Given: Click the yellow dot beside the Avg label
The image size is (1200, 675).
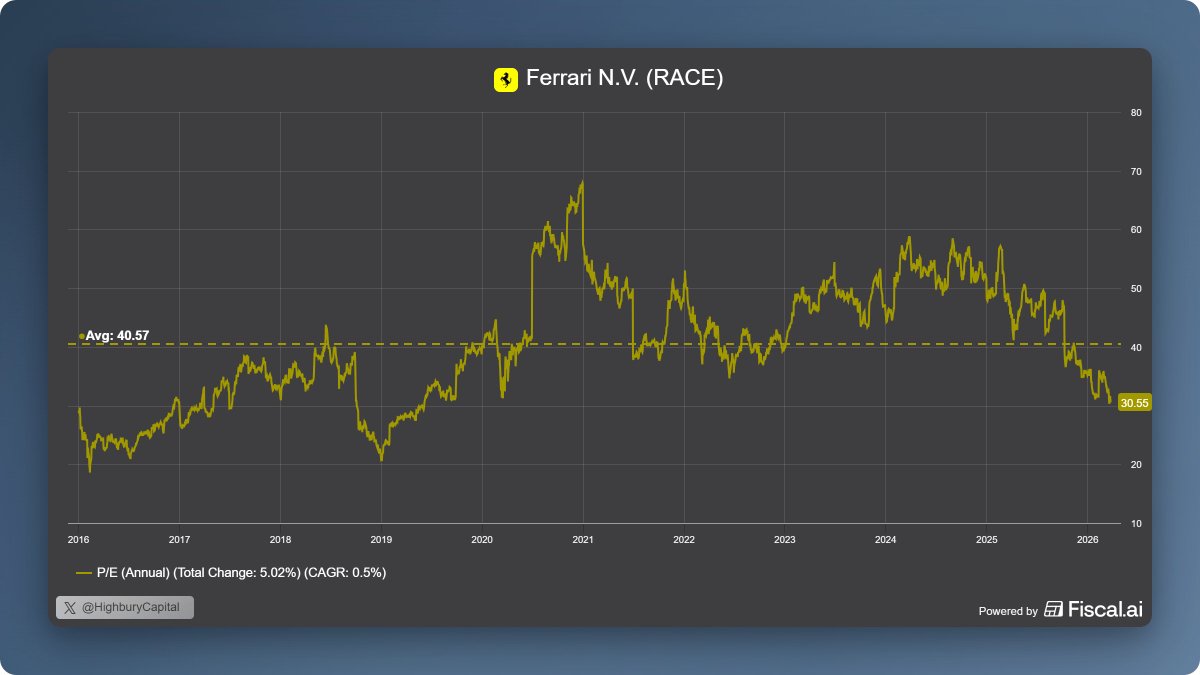Looking at the screenshot, I should pos(81,336).
